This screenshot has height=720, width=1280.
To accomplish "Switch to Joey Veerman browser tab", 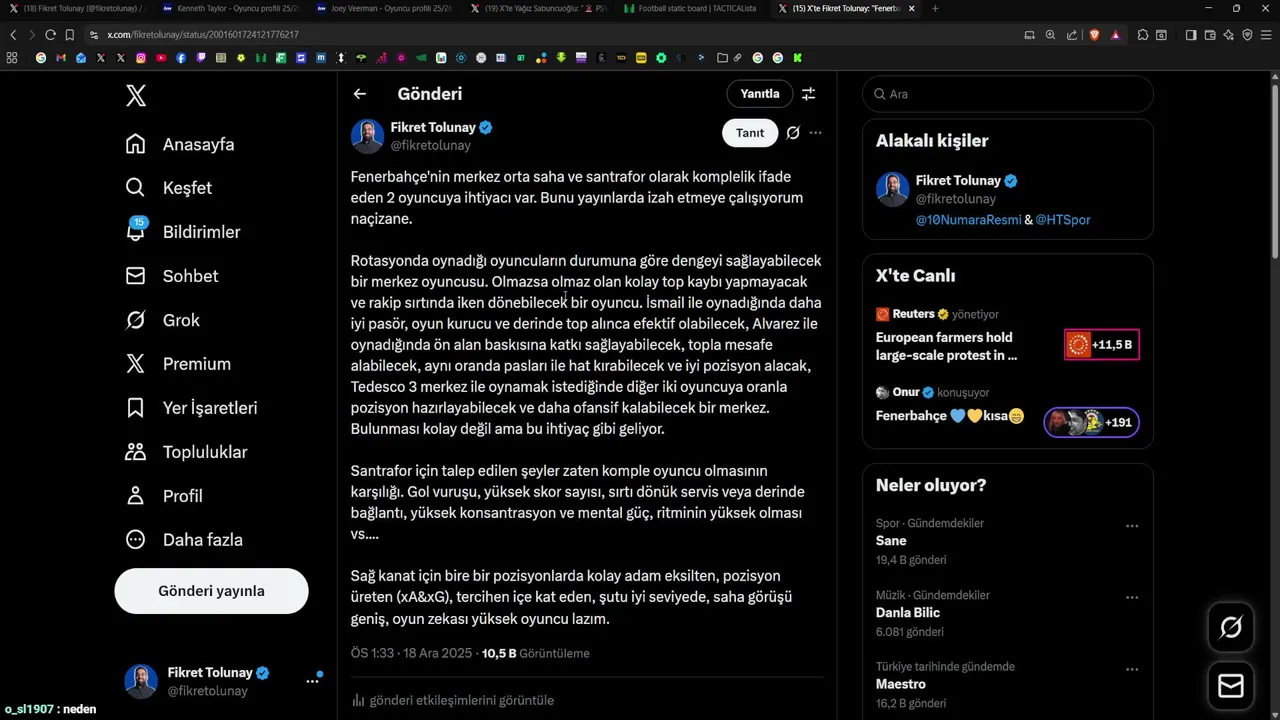I will [383, 8].
